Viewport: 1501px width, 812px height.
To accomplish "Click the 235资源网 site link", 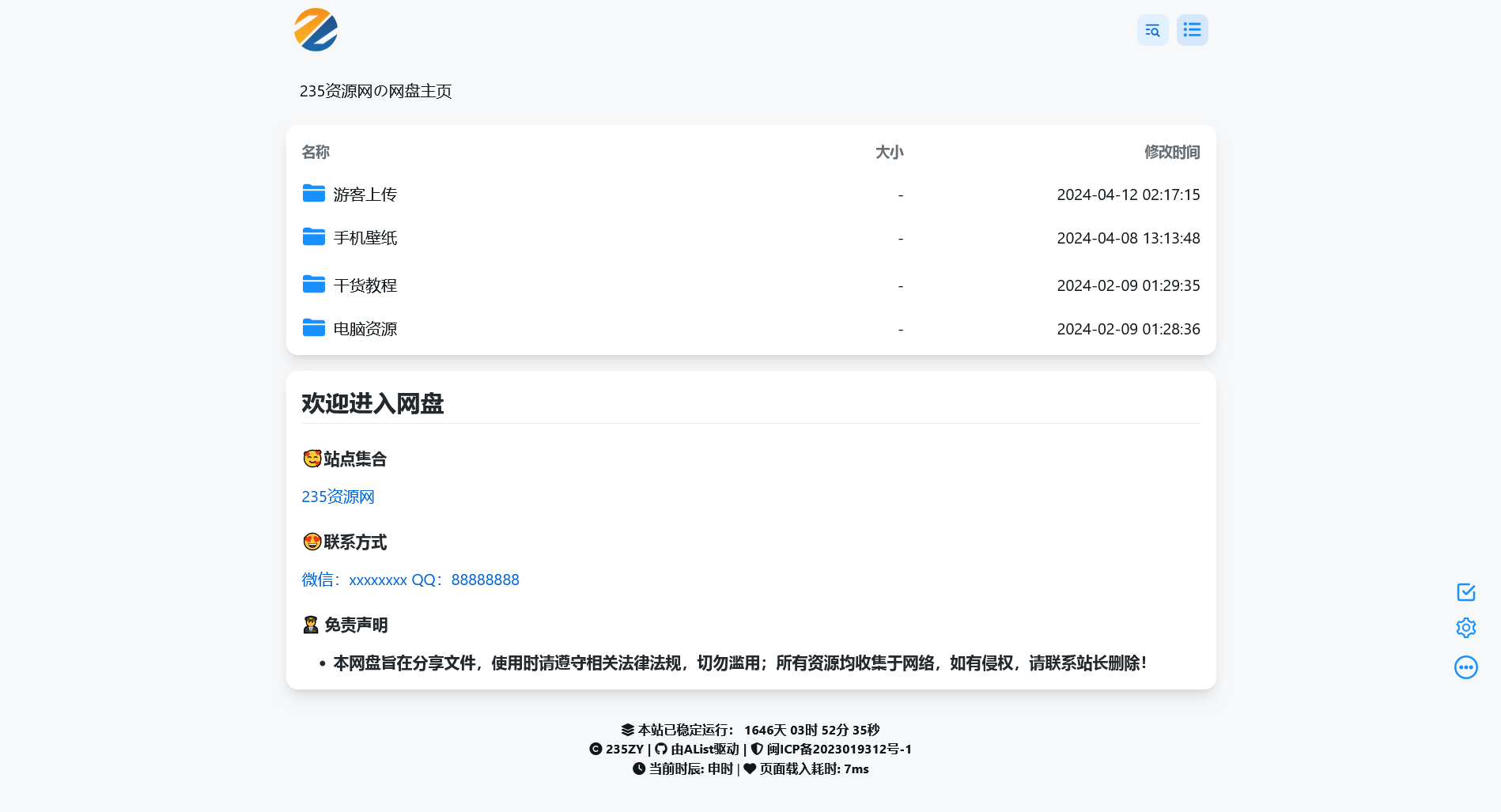I will tap(338, 497).
